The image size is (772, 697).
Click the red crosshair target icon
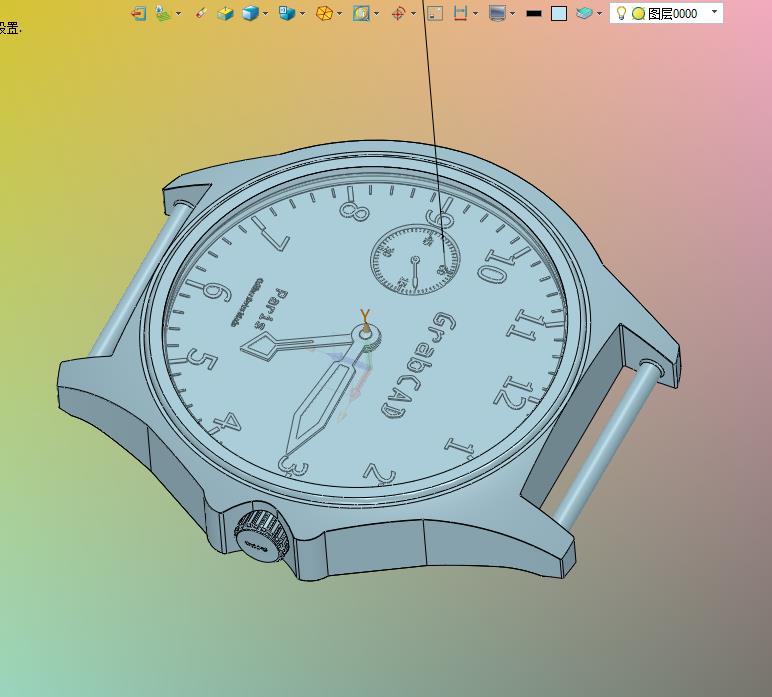click(x=398, y=13)
